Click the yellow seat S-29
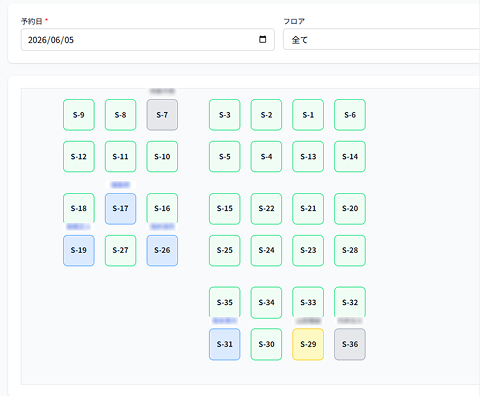 click(308, 344)
